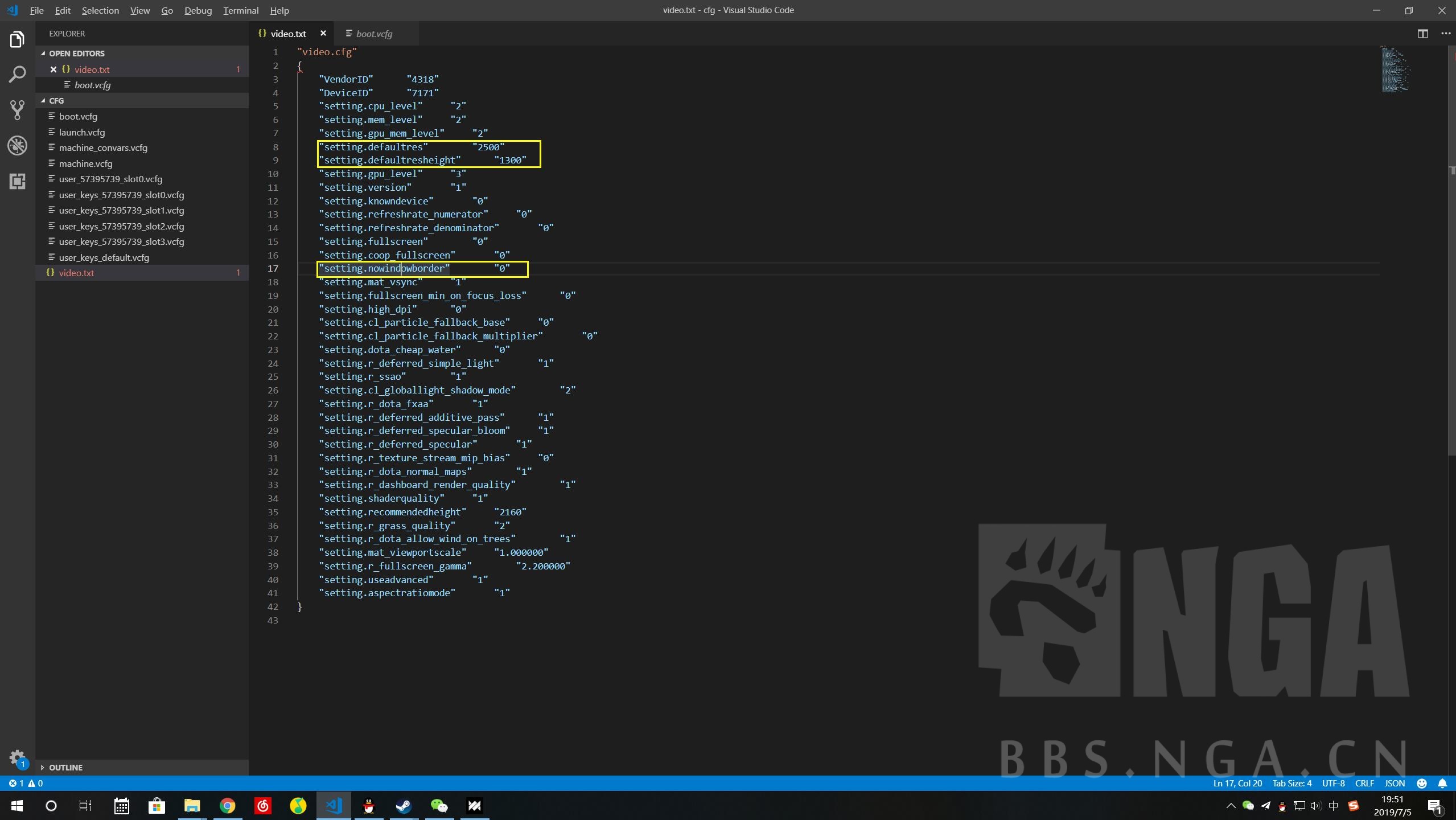This screenshot has width=1456, height=820.
Task: Open notifications bell in status bar
Action: point(1442,783)
